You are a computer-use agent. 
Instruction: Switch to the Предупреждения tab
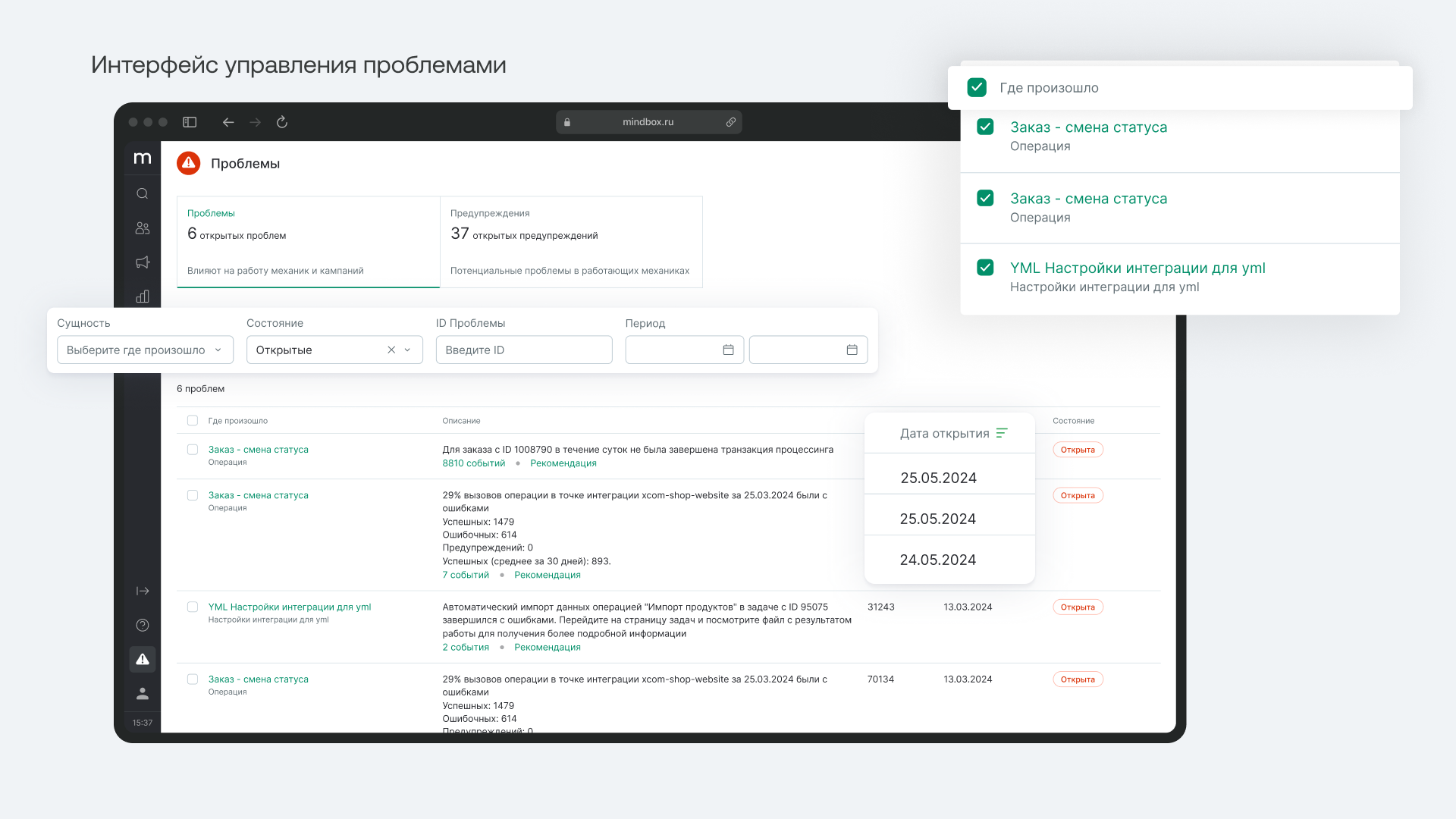570,241
